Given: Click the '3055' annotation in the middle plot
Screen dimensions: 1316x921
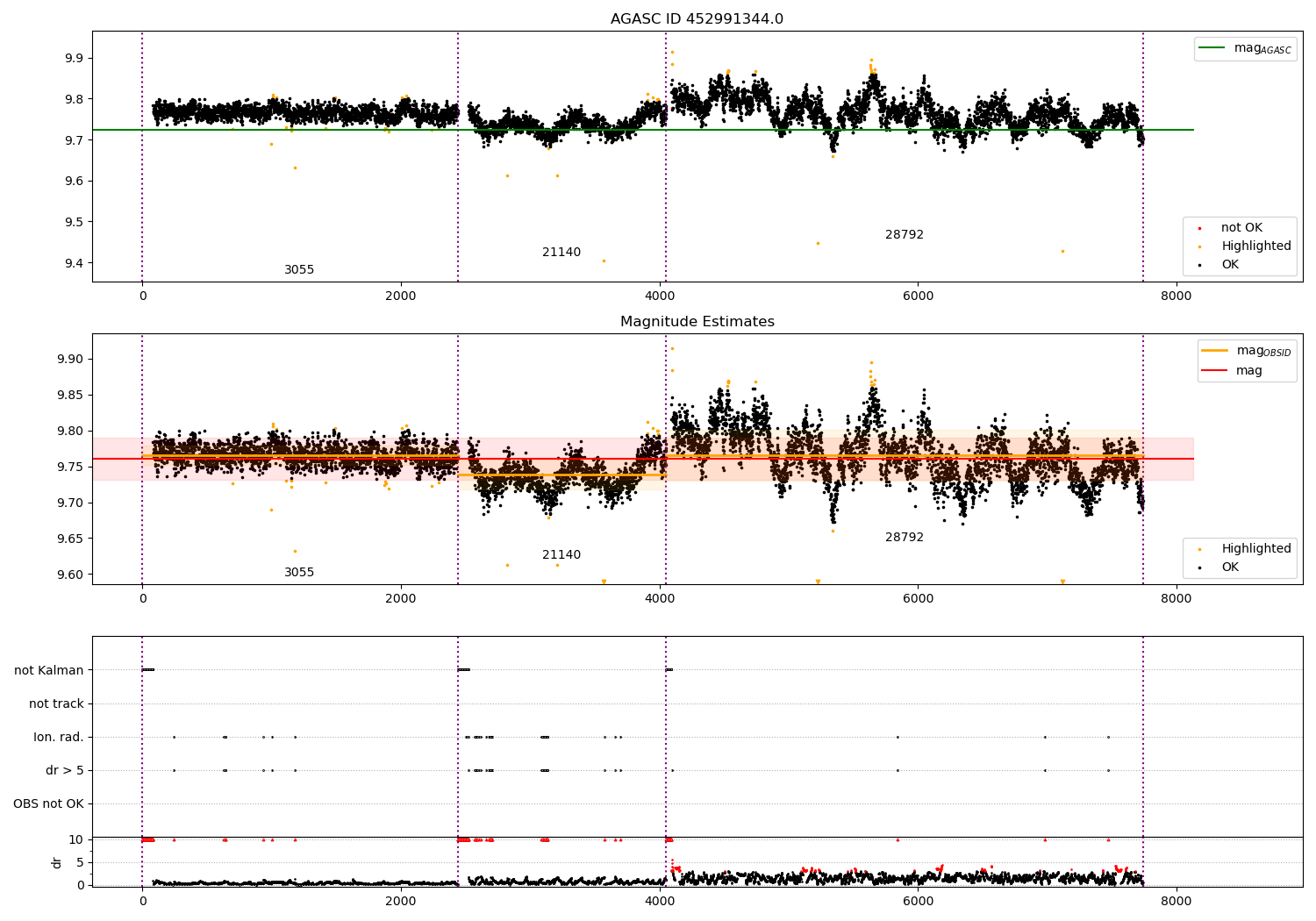Looking at the screenshot, I should click(299, 573).
